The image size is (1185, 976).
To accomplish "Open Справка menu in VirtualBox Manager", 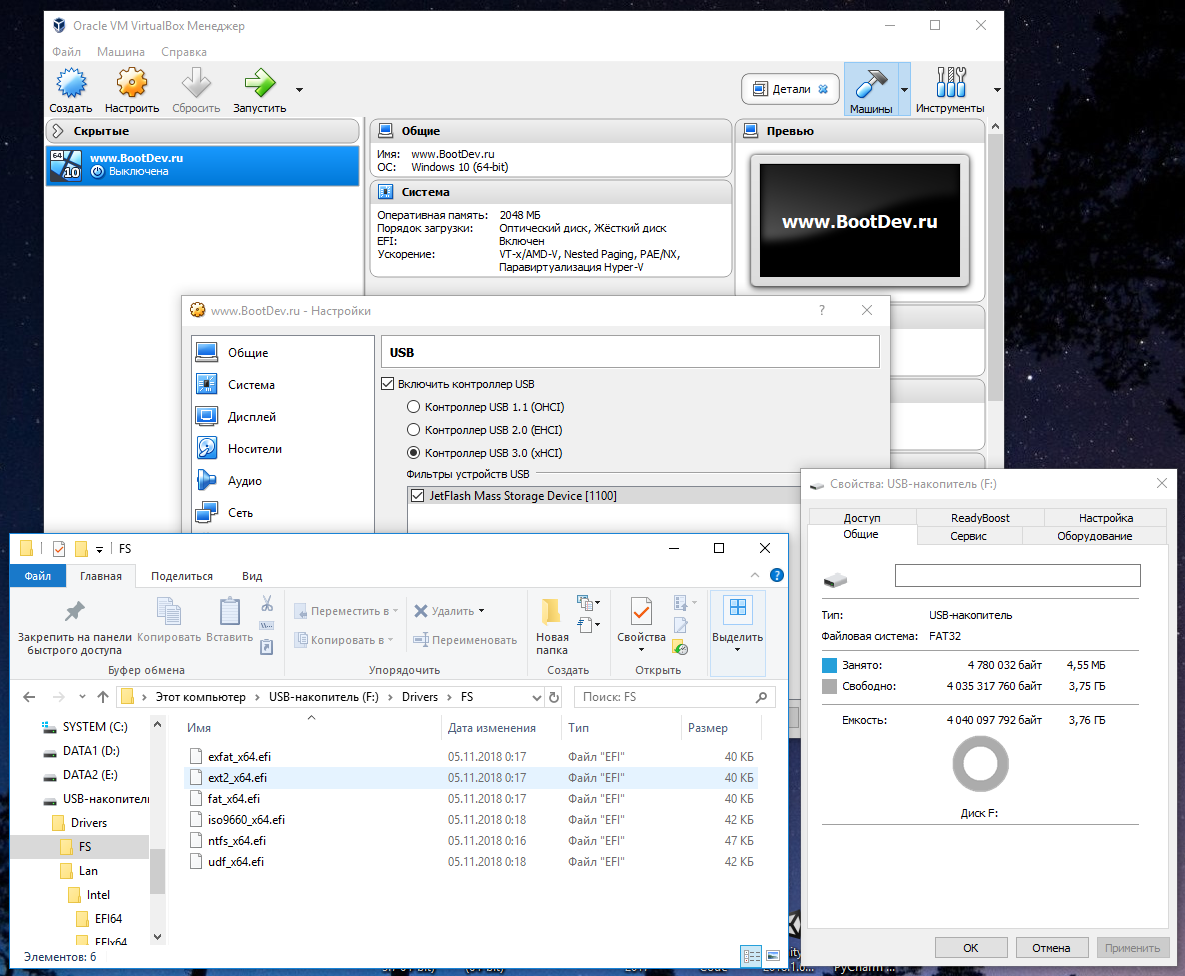I will (x=184, y=52).
